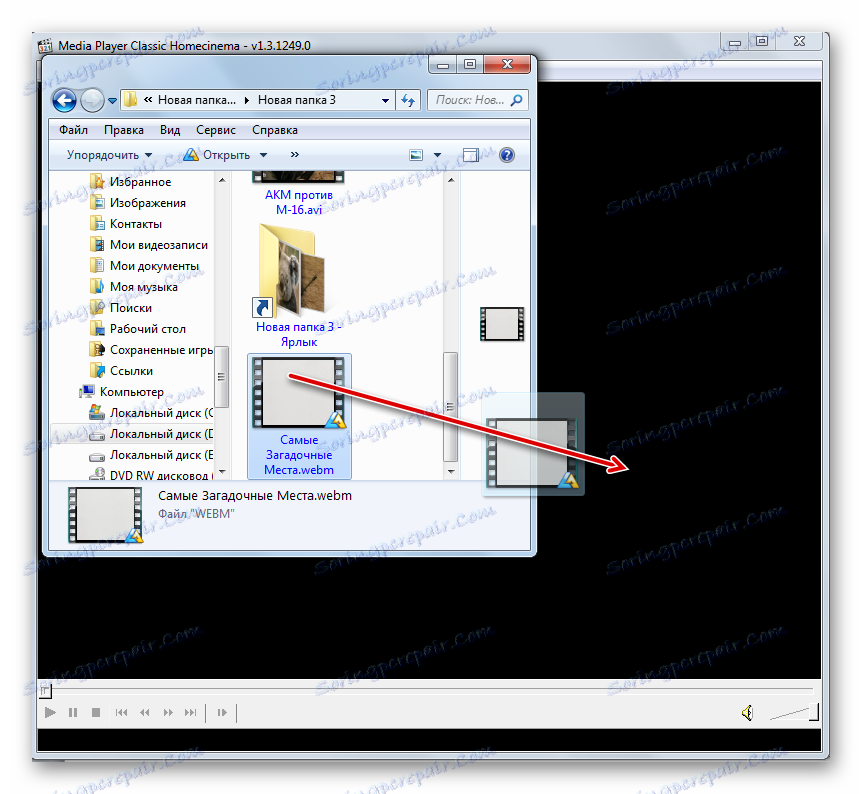
Task: Click the webm preview icon in the details pane
Action: pos(105,515)
